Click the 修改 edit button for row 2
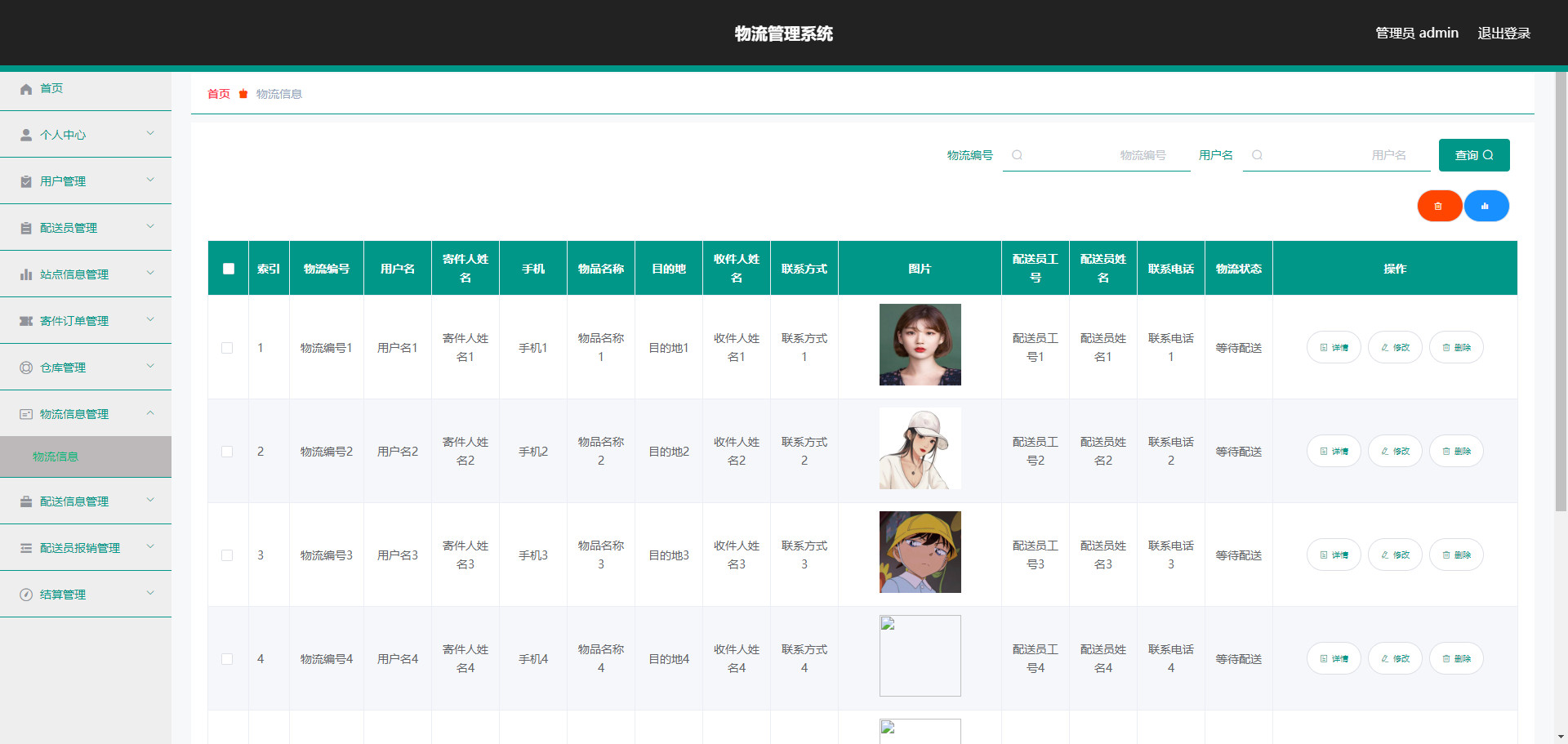Viewport: 1568px width, 744px height. [x=1395, y=452]
